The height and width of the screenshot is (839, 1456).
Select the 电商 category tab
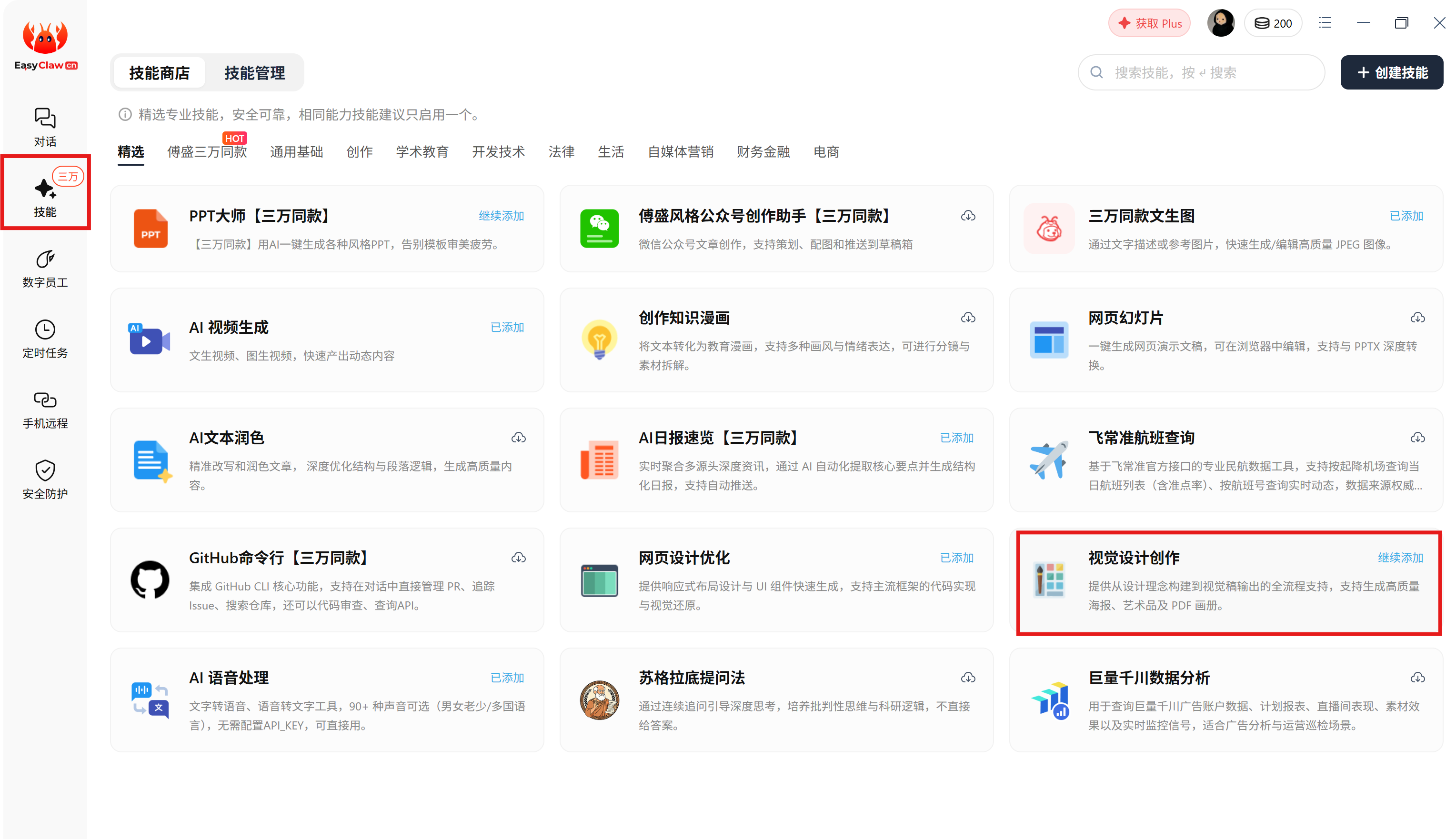826,151
